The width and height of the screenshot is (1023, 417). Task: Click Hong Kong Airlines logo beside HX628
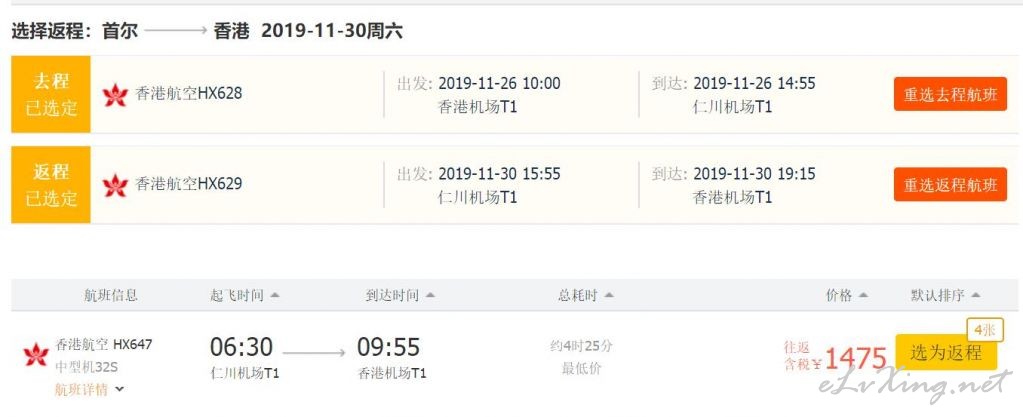point(115,95)
